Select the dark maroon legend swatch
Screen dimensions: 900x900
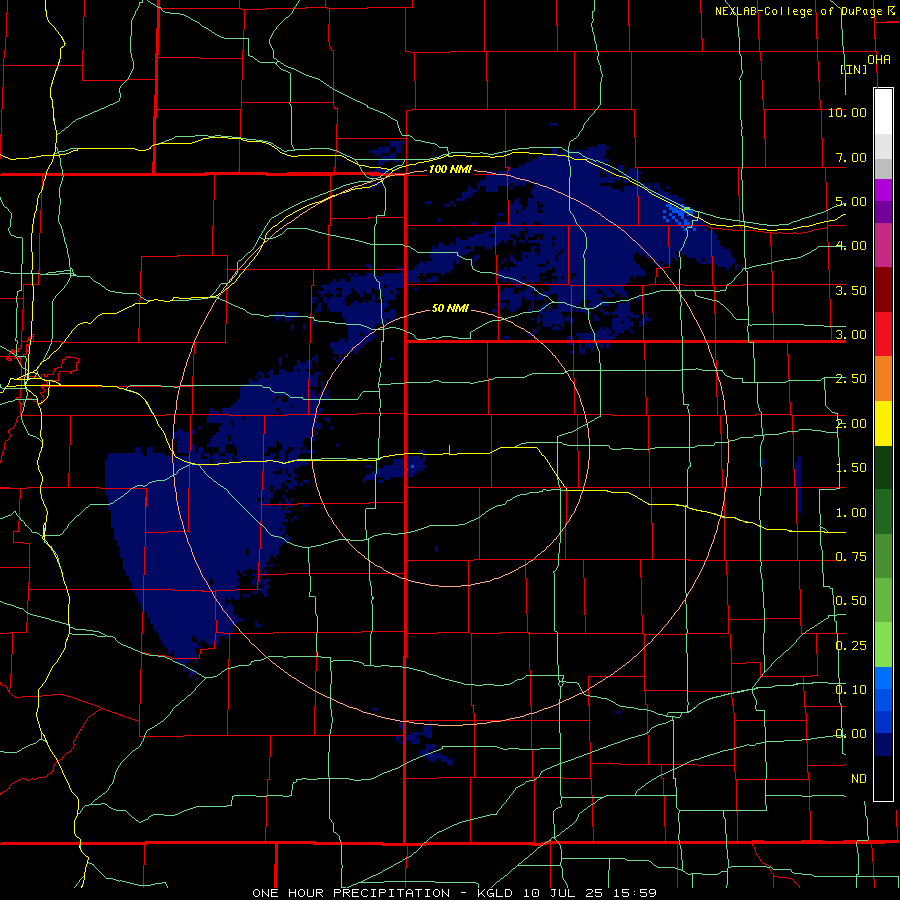(883, 290)
